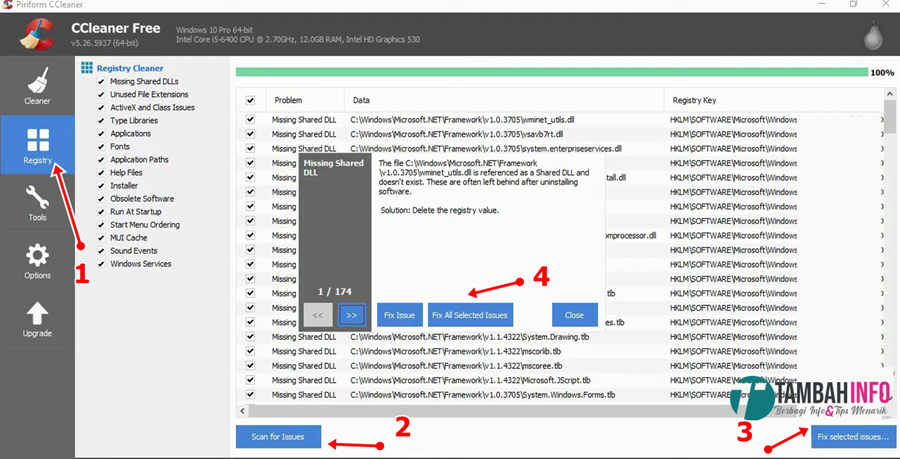Toggle Windows Services checkbox
The image size is (900, 459).
click(x=102, y=264)
